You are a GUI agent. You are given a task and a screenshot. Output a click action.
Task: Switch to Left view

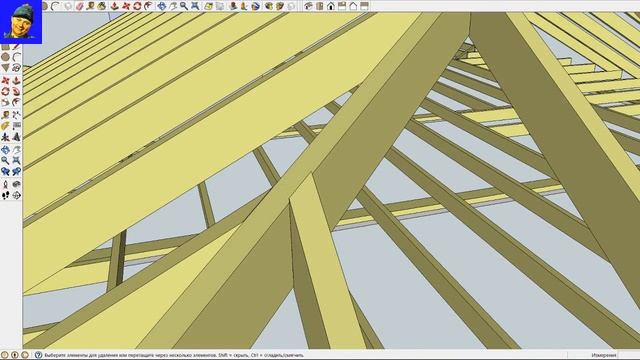point(364,6)
